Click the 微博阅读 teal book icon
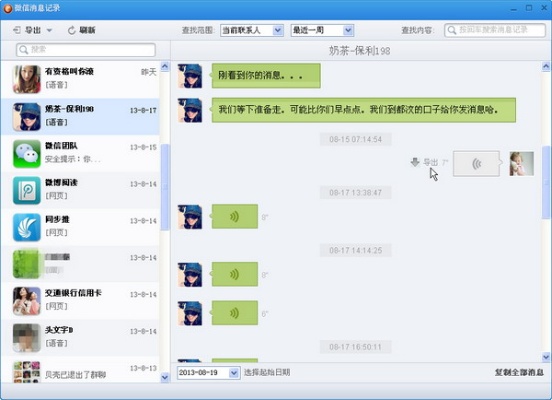The width and height of the screenshot is (552, 400). pyautogui.click(x=27, y=191)
